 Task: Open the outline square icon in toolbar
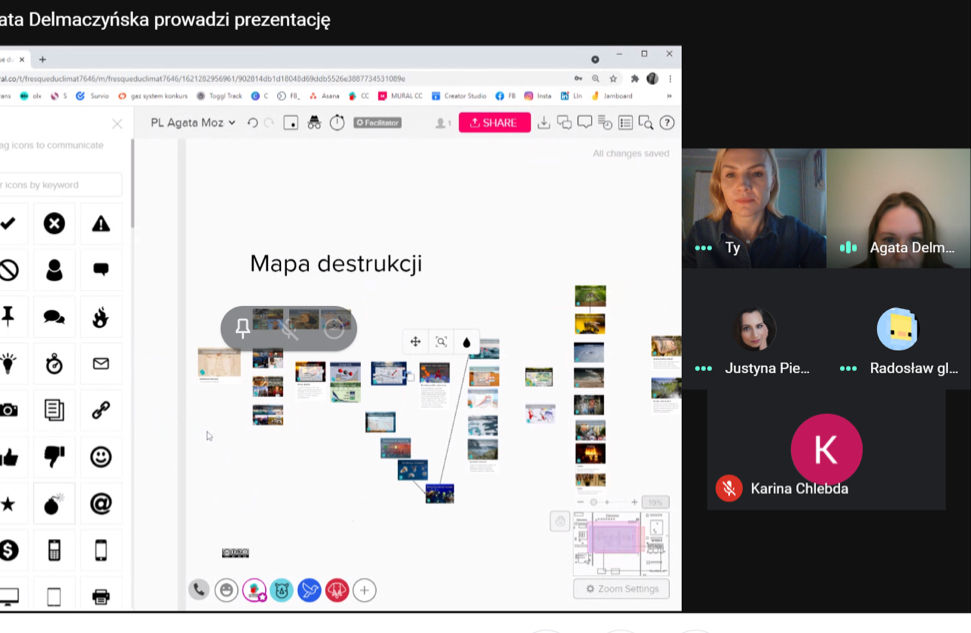290,123
